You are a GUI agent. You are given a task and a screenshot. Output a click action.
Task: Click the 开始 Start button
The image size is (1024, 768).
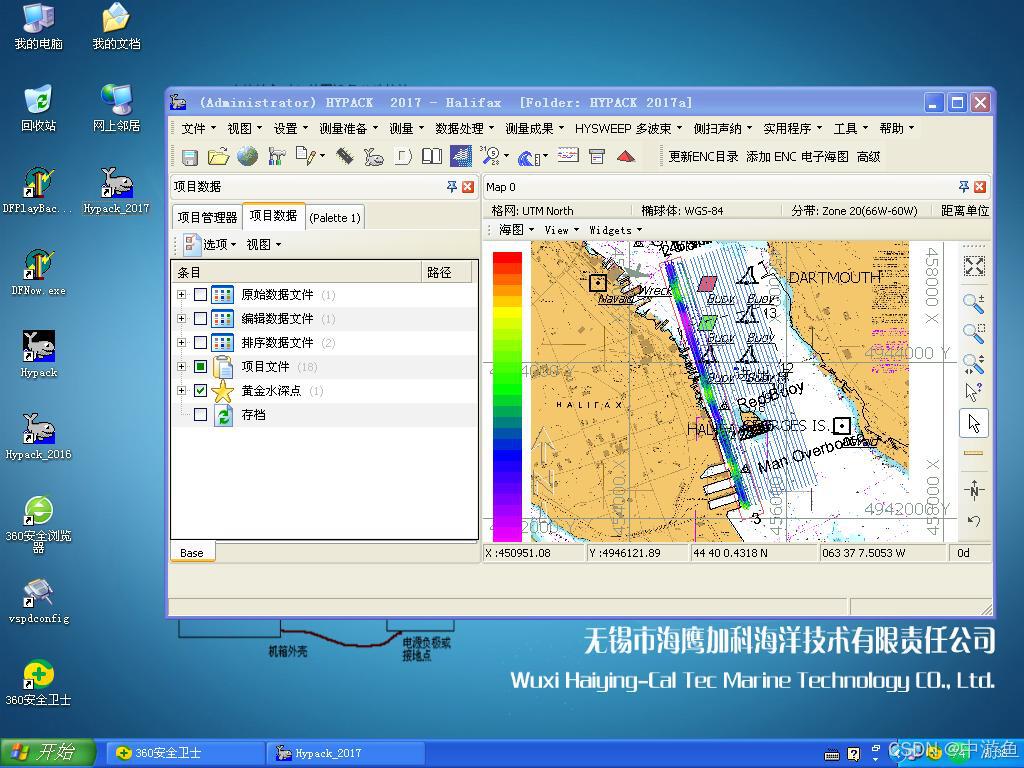(x=48, y=753)
